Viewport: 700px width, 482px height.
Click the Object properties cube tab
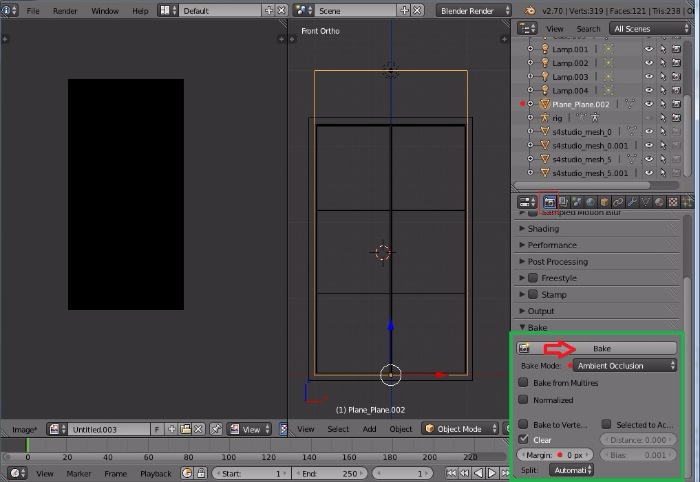[606, 202]
